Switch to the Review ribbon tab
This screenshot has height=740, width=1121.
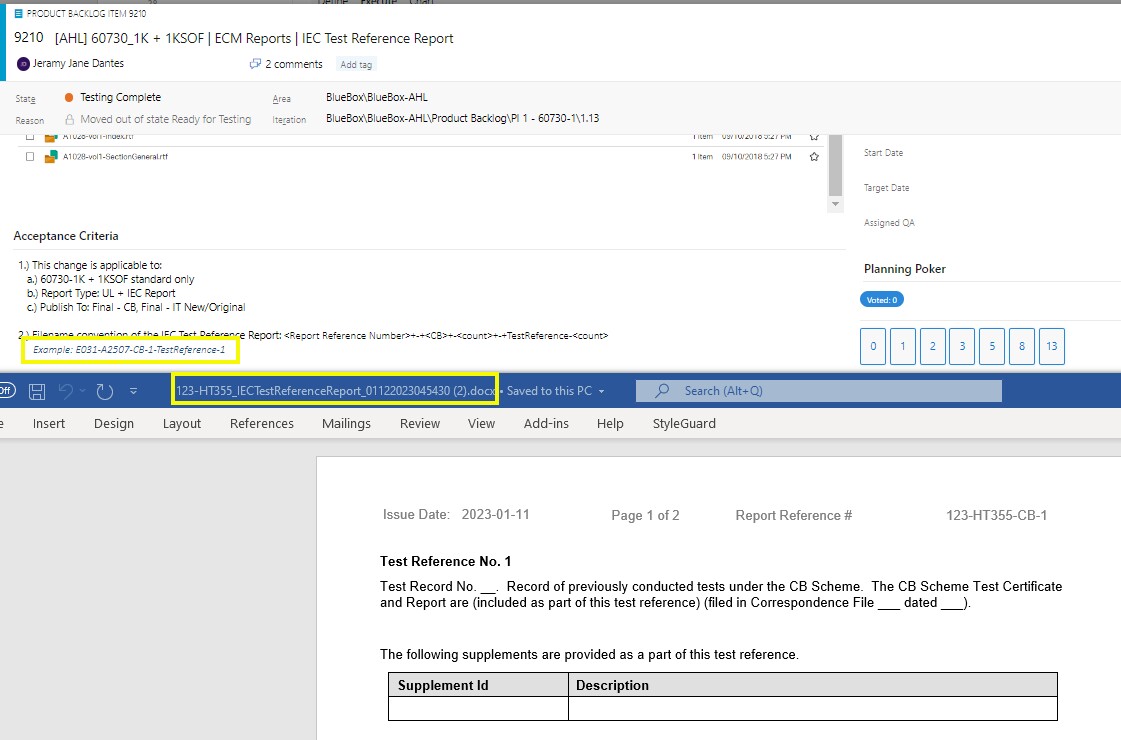(419, 423)
